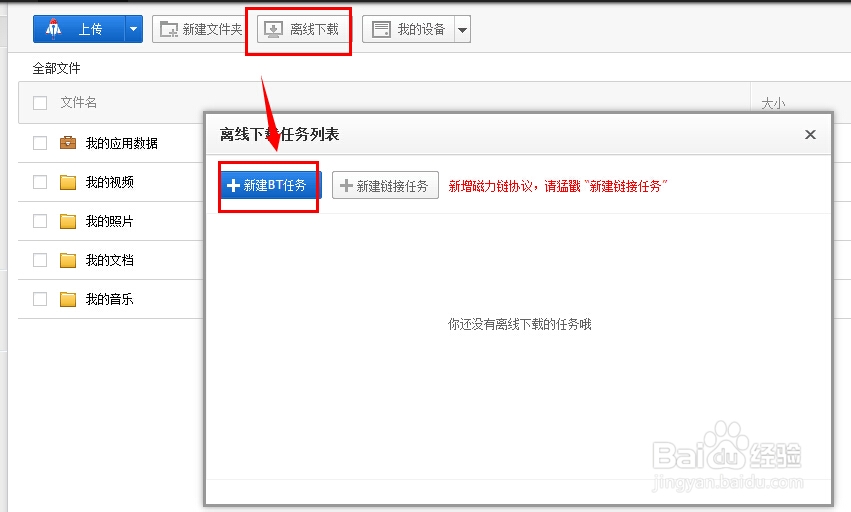This screenshot has width=851, height=512.
Task: Open the 我的文档 folder name
Action: pos(110,261)
